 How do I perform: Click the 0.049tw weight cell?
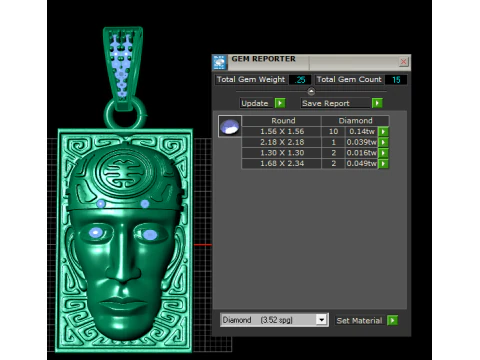pyautogui.click(x=362, y=163)
